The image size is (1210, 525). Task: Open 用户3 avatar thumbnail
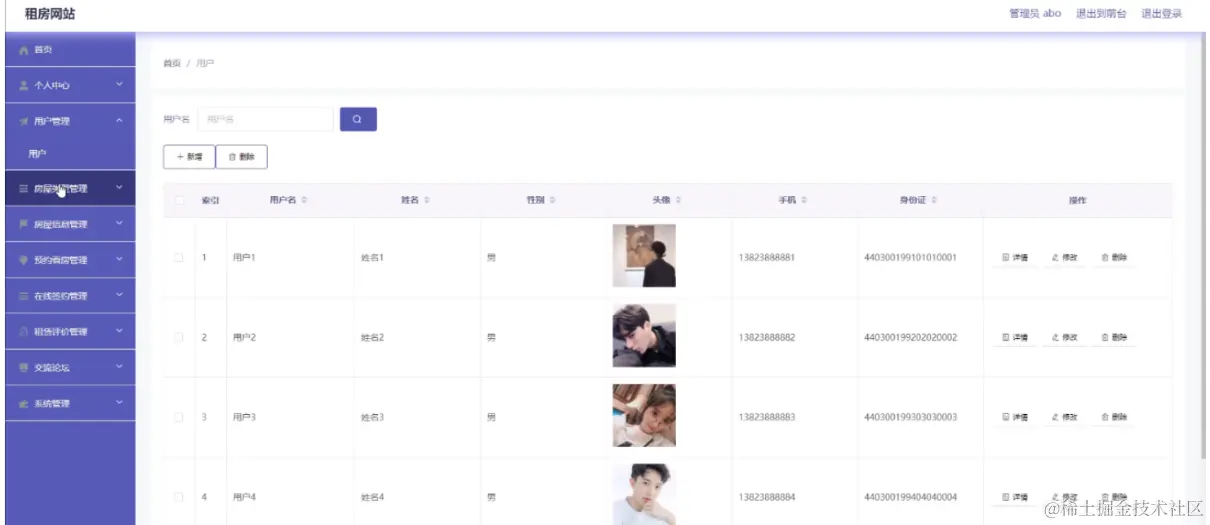click(x=644, y=415)
